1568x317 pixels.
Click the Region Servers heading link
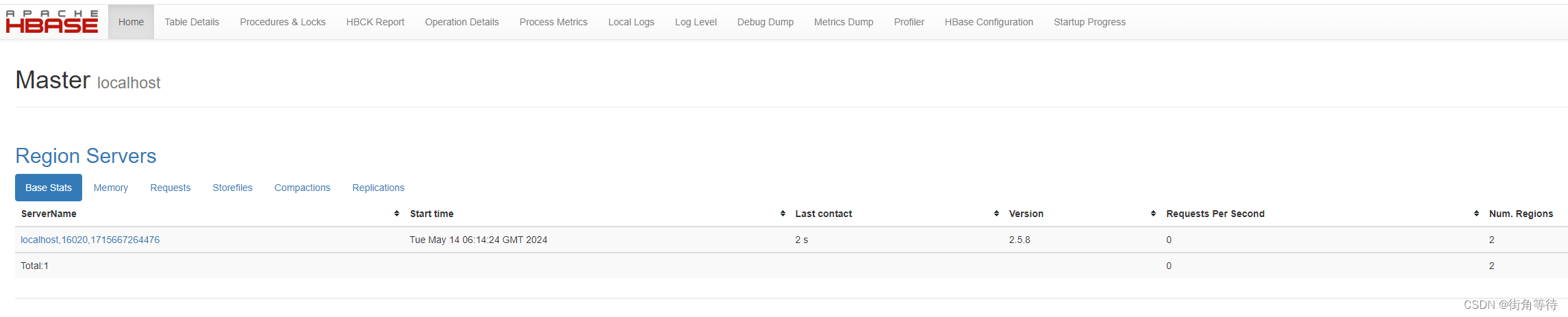click(86, 156)
